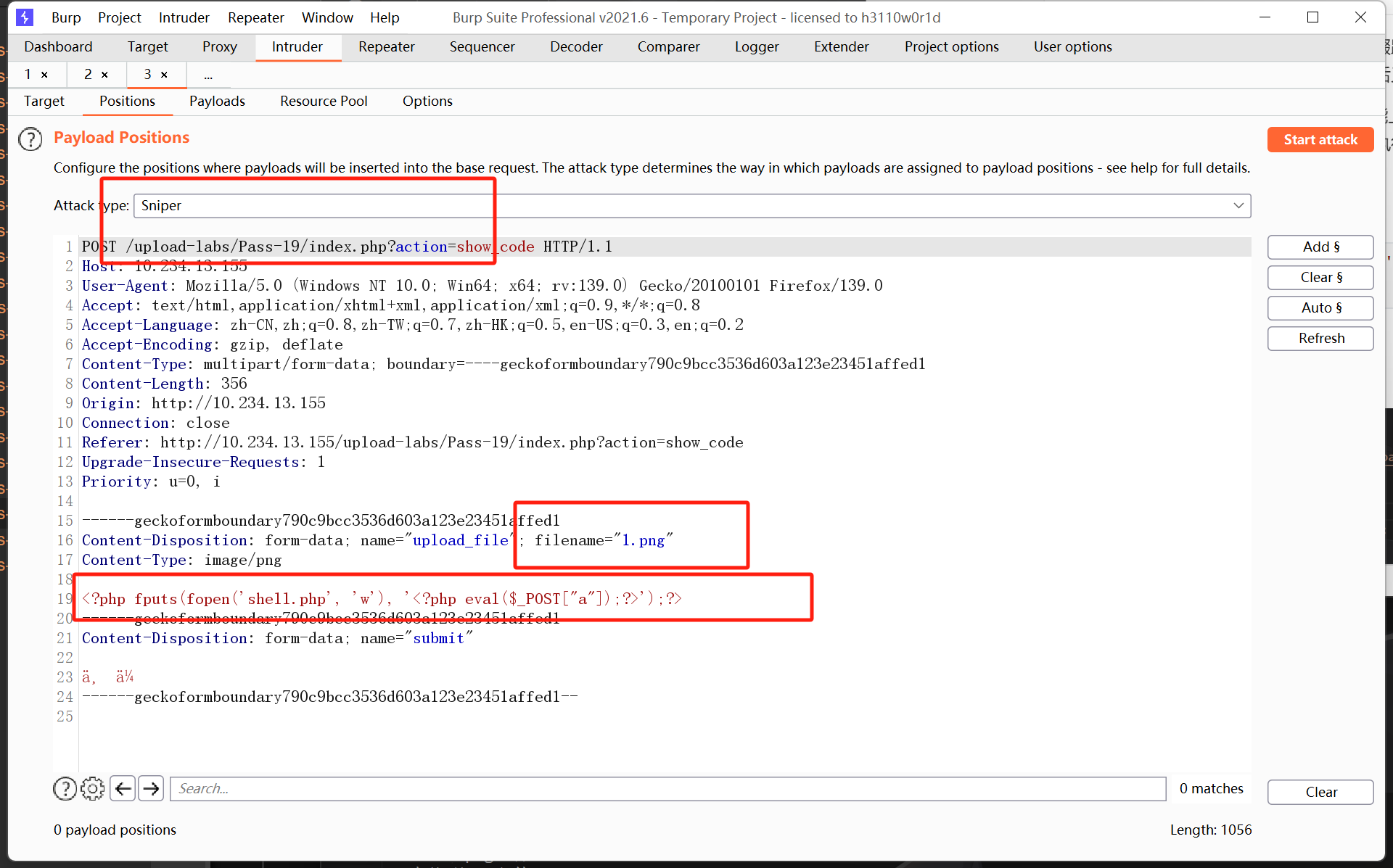Maximize the Burp Suite window
The height and width of the screenshot is (868, 1393).
(x=1313, y=17)
